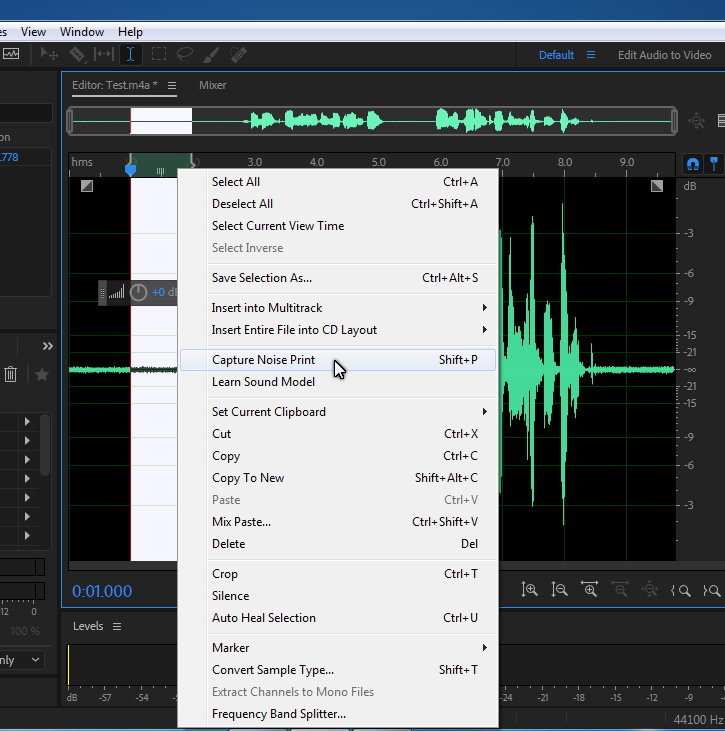725x731 pixels.
Task: Select the Razor tool in toolbar
Action: pyautogui.click(x=77, y=55)
